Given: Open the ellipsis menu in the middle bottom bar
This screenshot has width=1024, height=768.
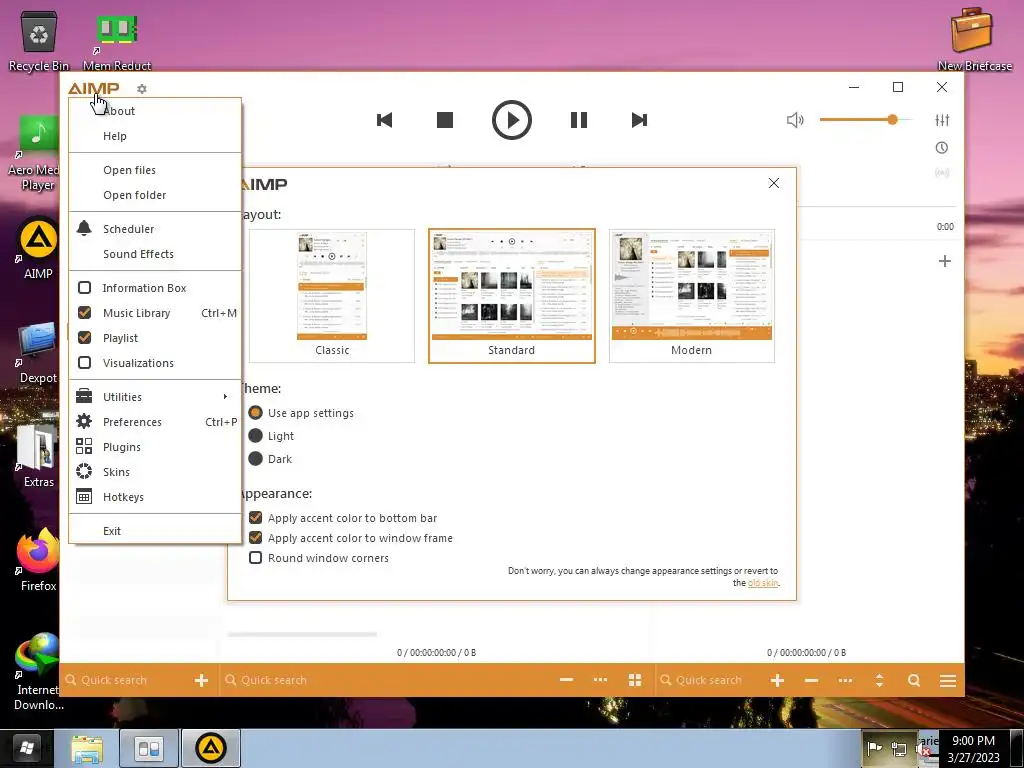Looking at the screenshot, I should [600, 680].
